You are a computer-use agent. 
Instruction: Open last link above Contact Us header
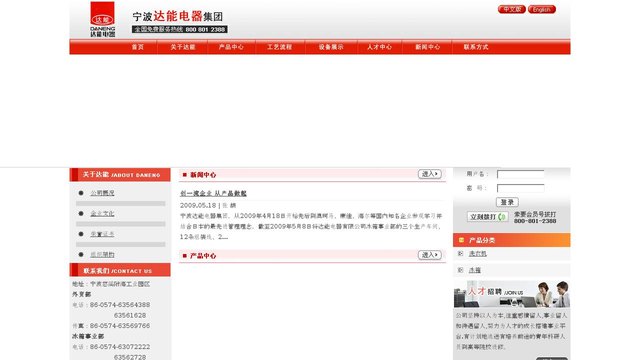tap(102, 254)
